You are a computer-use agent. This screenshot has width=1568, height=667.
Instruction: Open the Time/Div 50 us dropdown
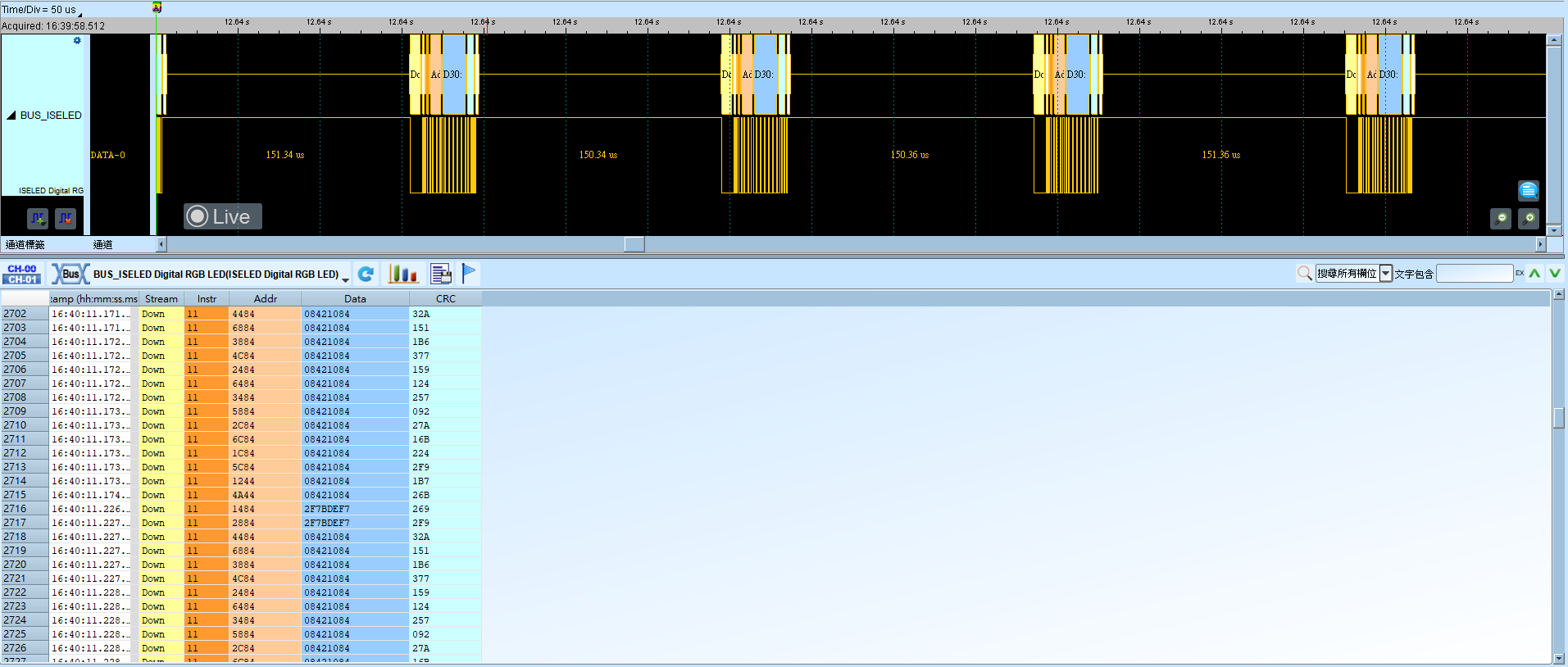click(43, 10)
